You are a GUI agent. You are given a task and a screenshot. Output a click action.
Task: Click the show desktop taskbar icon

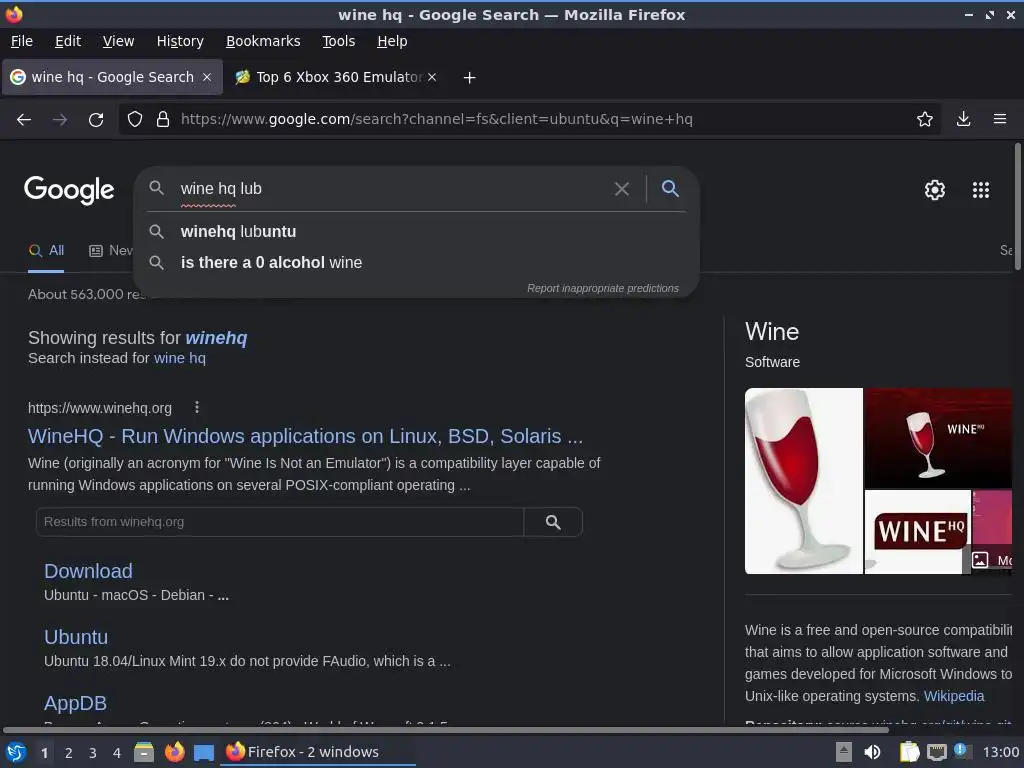point(204,752)
